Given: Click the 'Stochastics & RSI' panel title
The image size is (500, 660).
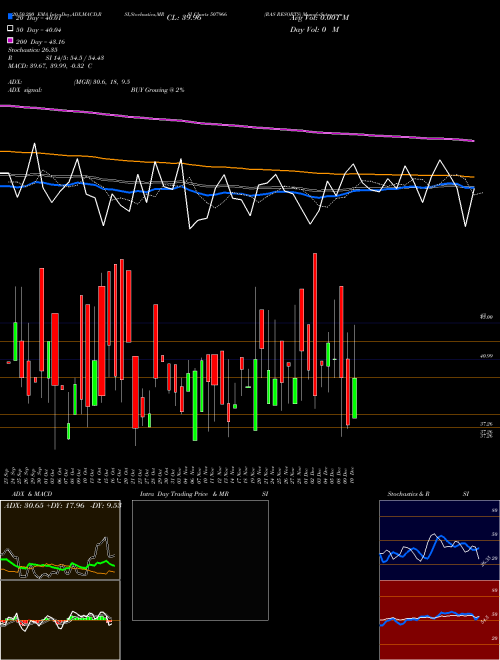Looking at the screenshot, I should coord(428,494).
